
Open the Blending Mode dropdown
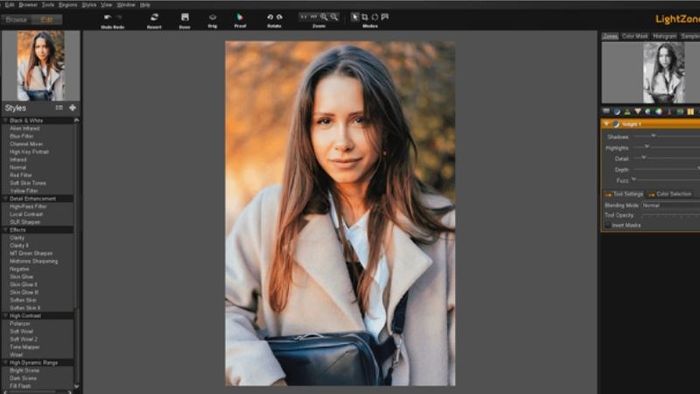point(671,205)
